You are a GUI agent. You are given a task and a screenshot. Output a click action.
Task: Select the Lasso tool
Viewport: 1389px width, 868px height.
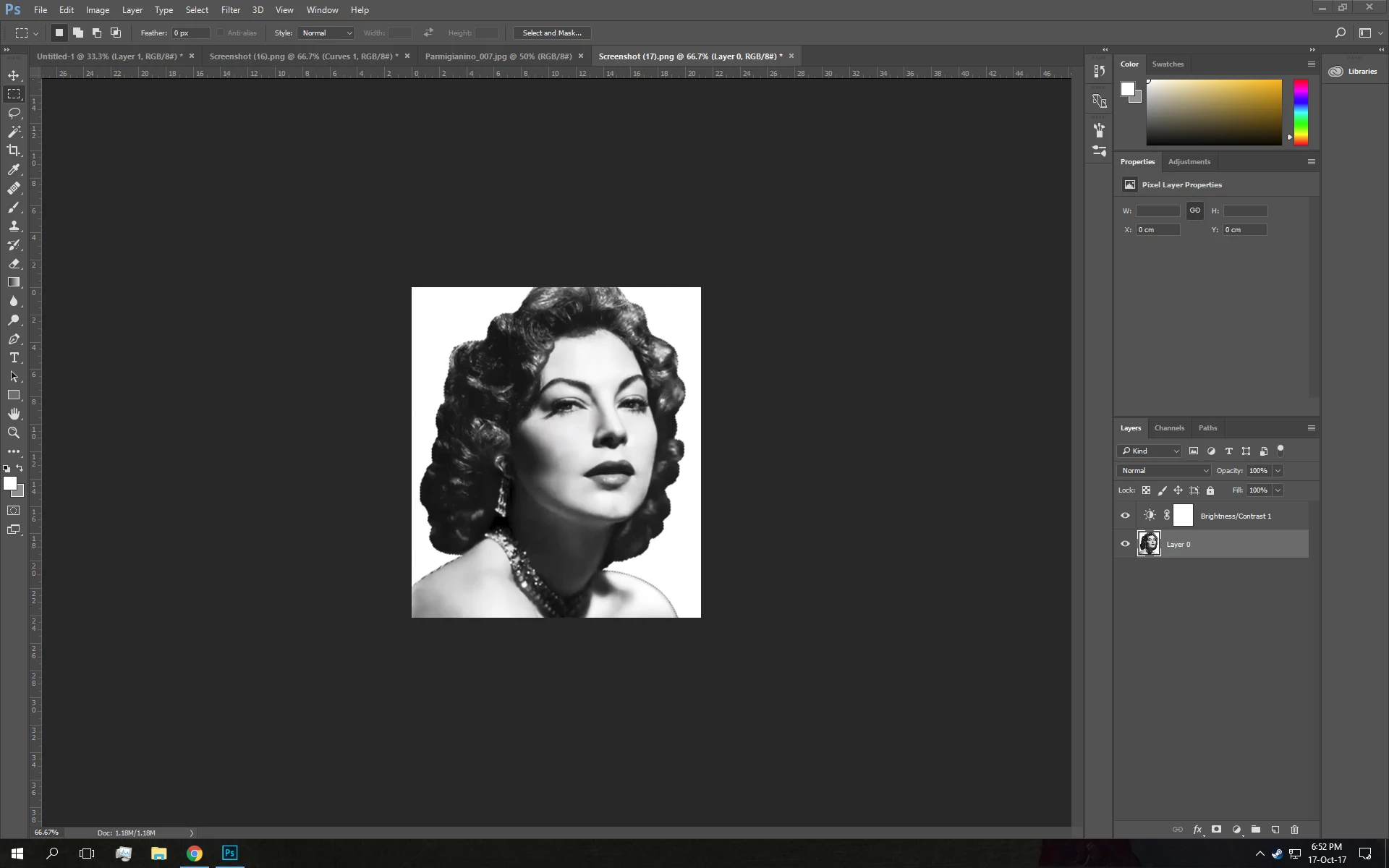pos(14,113)
